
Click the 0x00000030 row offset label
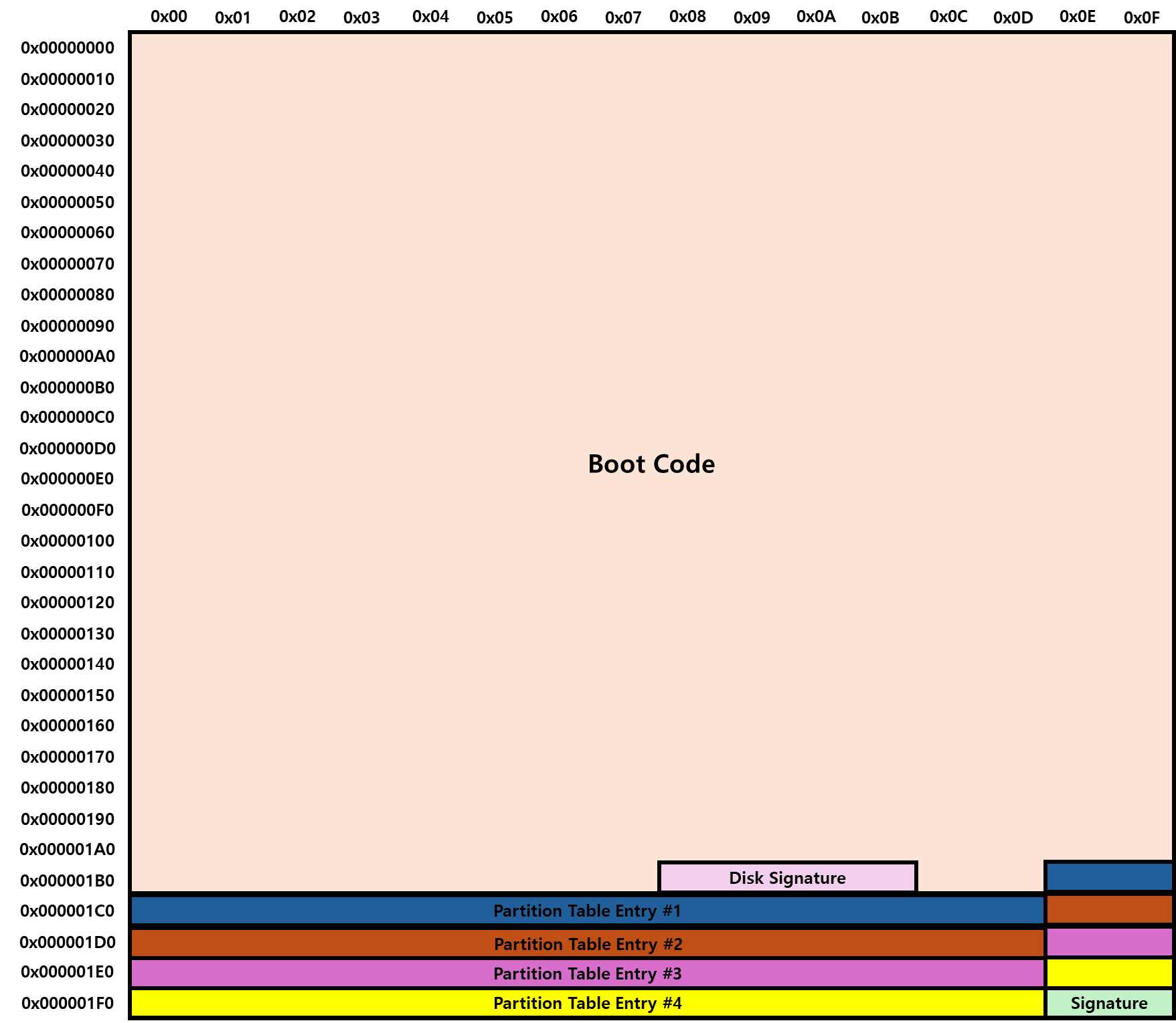click(x=68, y=141)
